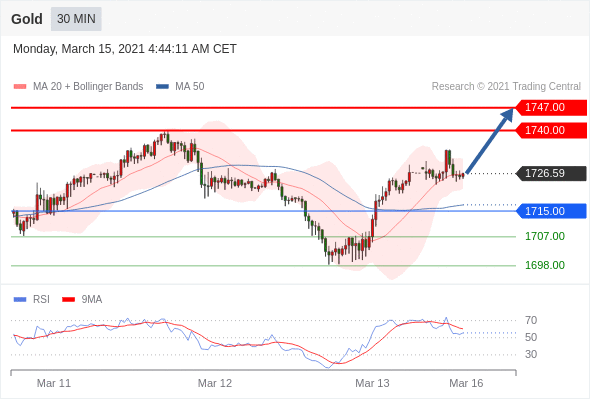Click the MA 50 blue legend swatch
Screen dimensions: 590x400
tap(162, 87)
